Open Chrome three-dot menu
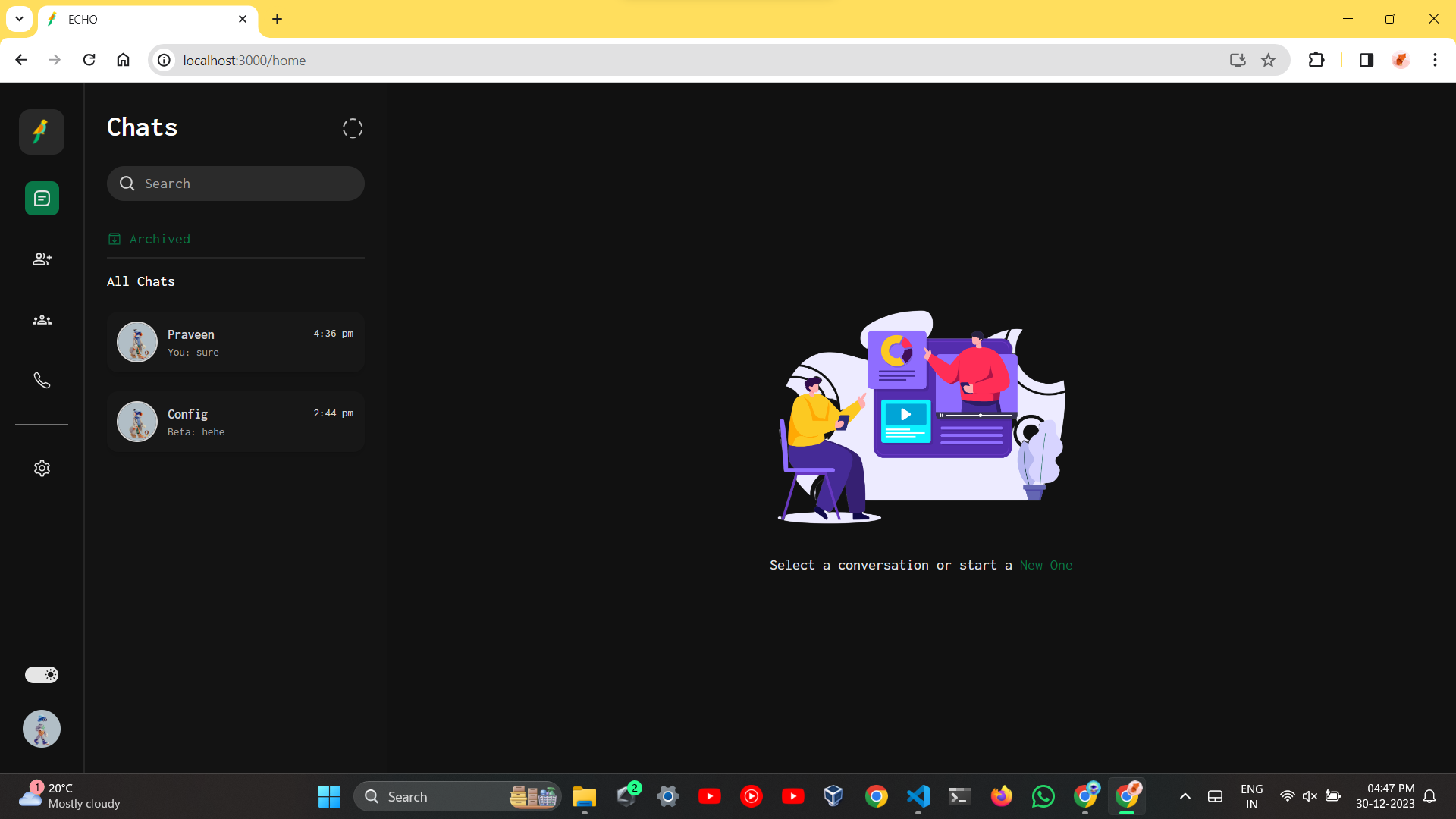Image resolution: width=1456 pixels, height=819 pixels. coord(1435,60)
